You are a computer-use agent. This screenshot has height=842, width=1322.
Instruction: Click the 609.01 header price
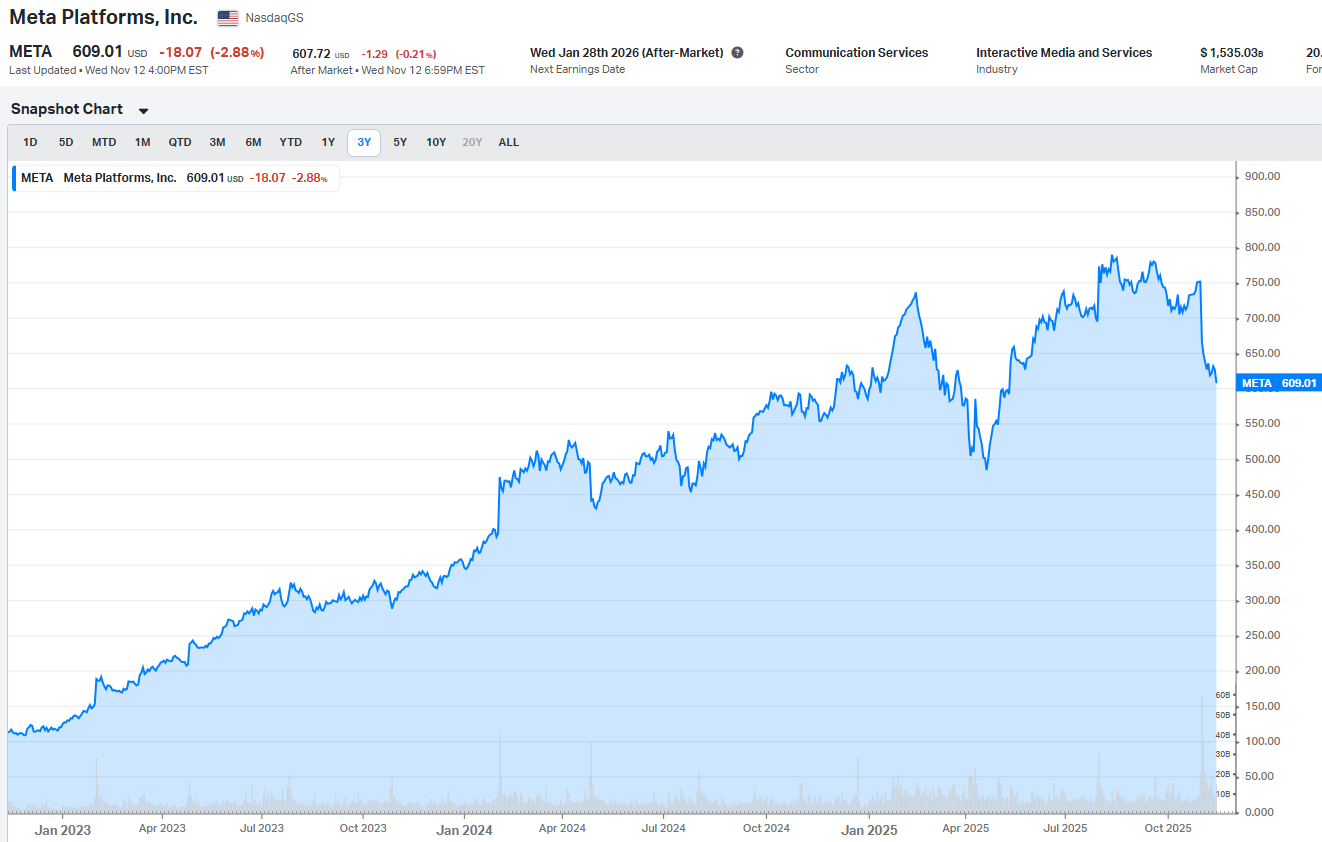click(97, 51)
